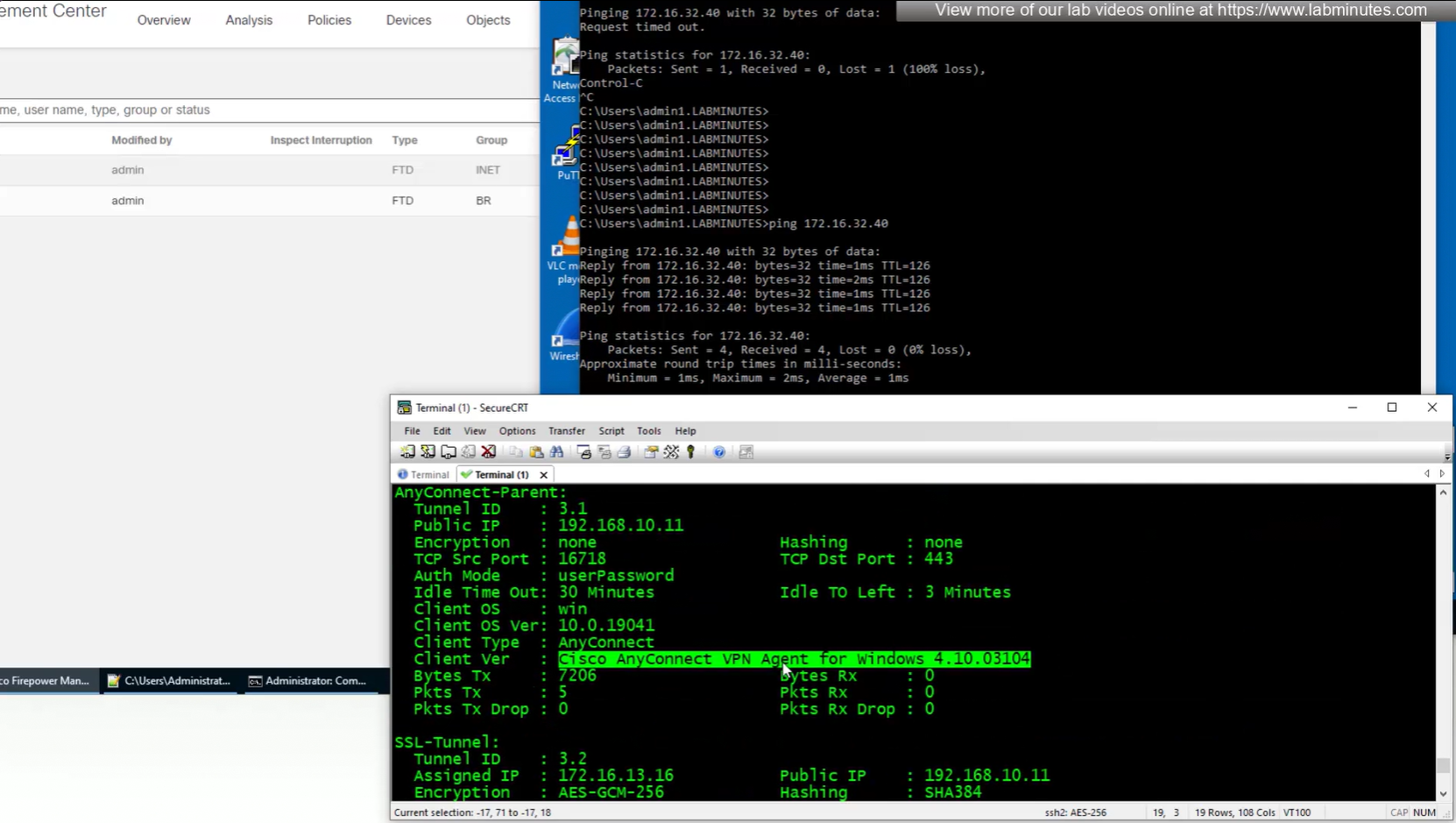
Task: Switch to the first Terminal tab
Action: pyautogui.click(x=424, y=475)
